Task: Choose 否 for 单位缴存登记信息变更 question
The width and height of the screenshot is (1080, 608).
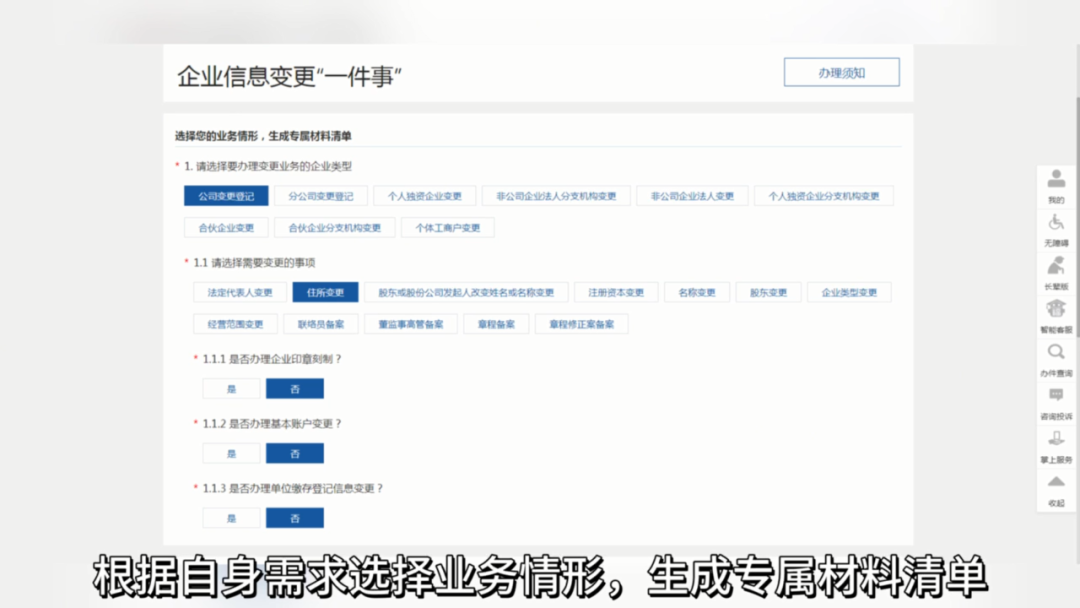Action: pyautogui.click(x=295, y=518)
